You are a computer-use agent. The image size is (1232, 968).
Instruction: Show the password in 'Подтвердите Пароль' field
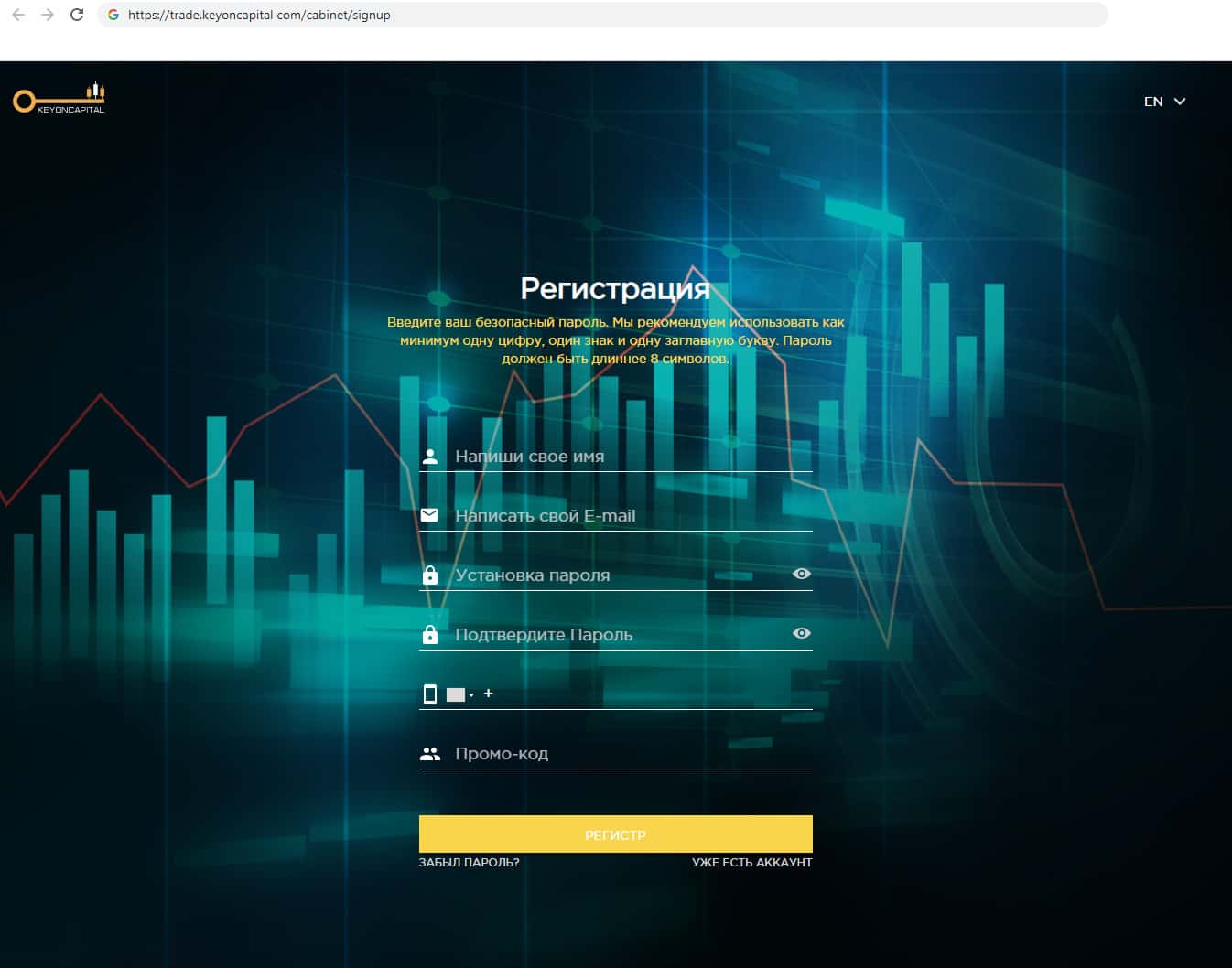tap(802, 633)
